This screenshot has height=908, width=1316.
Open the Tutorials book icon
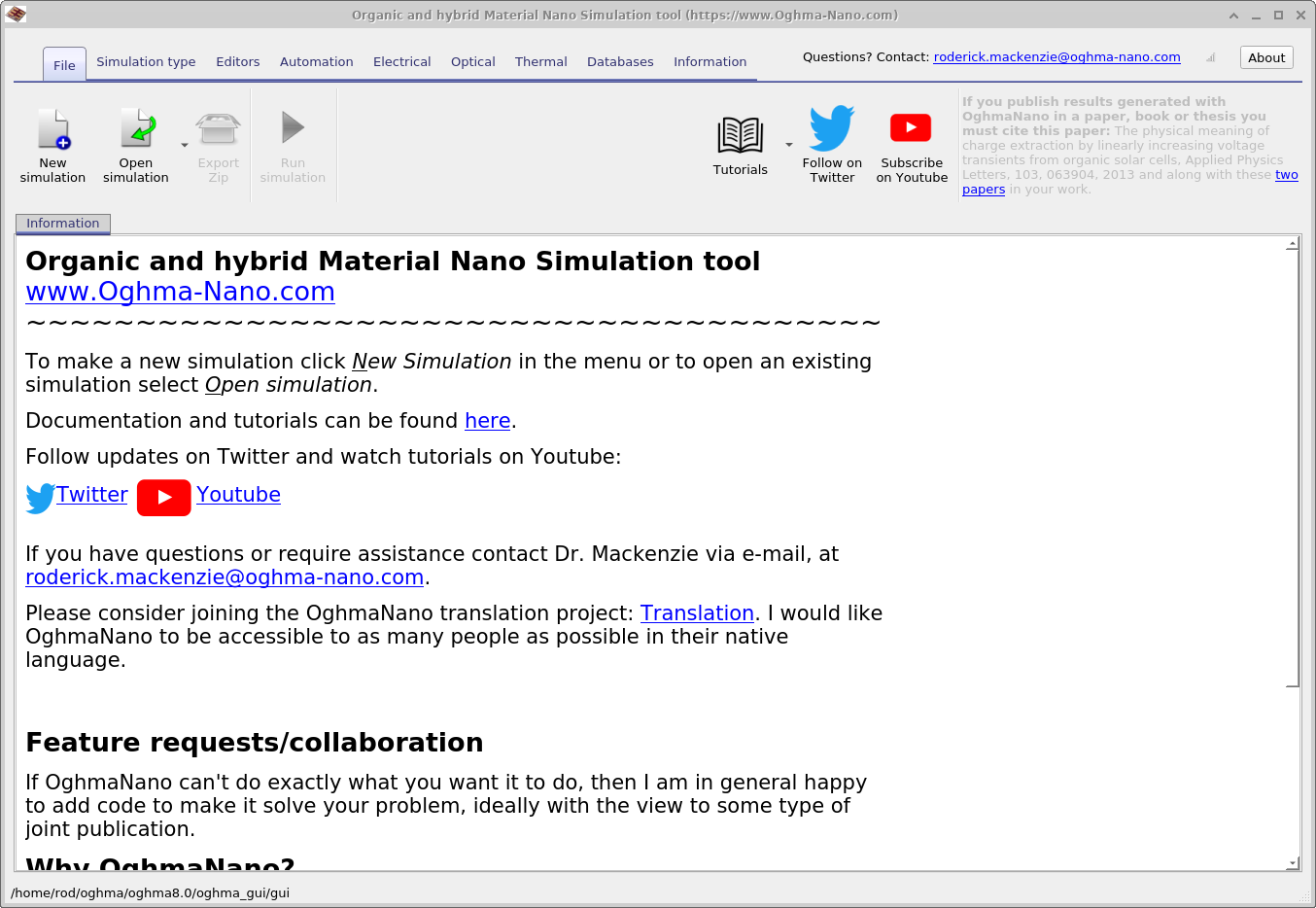740,136
